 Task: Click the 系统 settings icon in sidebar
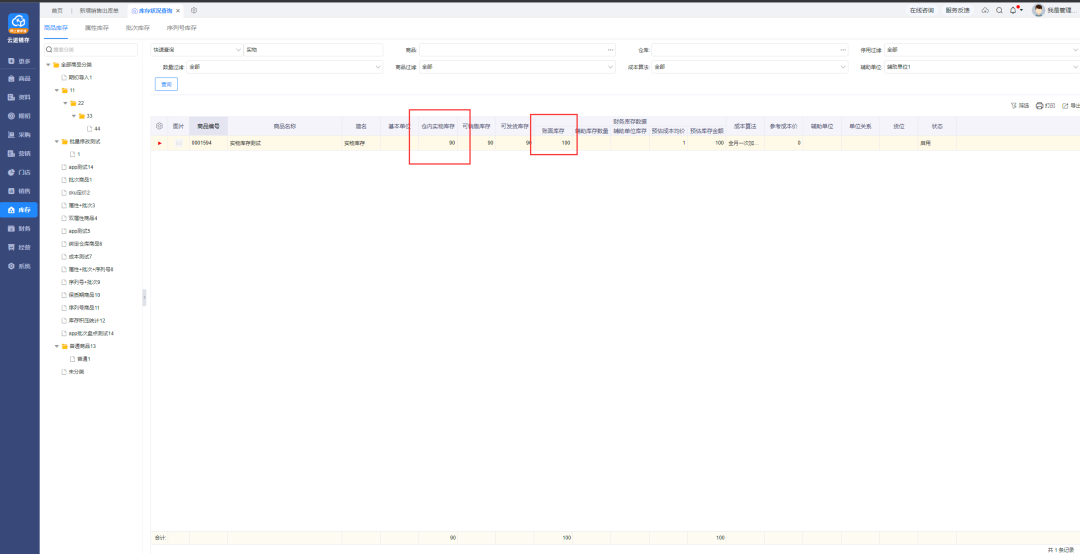(19, 266)
